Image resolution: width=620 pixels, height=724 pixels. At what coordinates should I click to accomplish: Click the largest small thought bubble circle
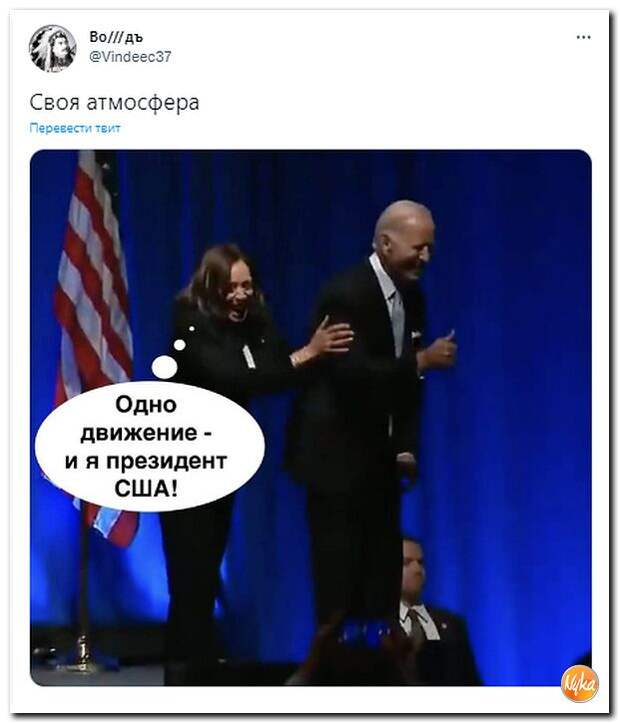tap(164, 368)
